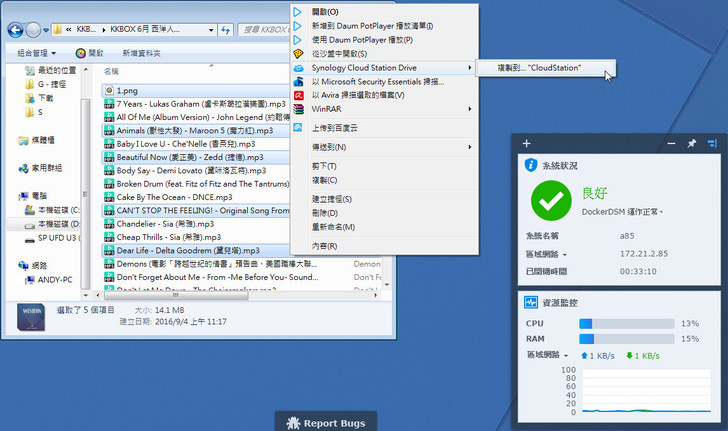This screenshot has width=728, height=431.
Task: Click mp3 icon of Baby I Love U
Action: coord(109,144)
